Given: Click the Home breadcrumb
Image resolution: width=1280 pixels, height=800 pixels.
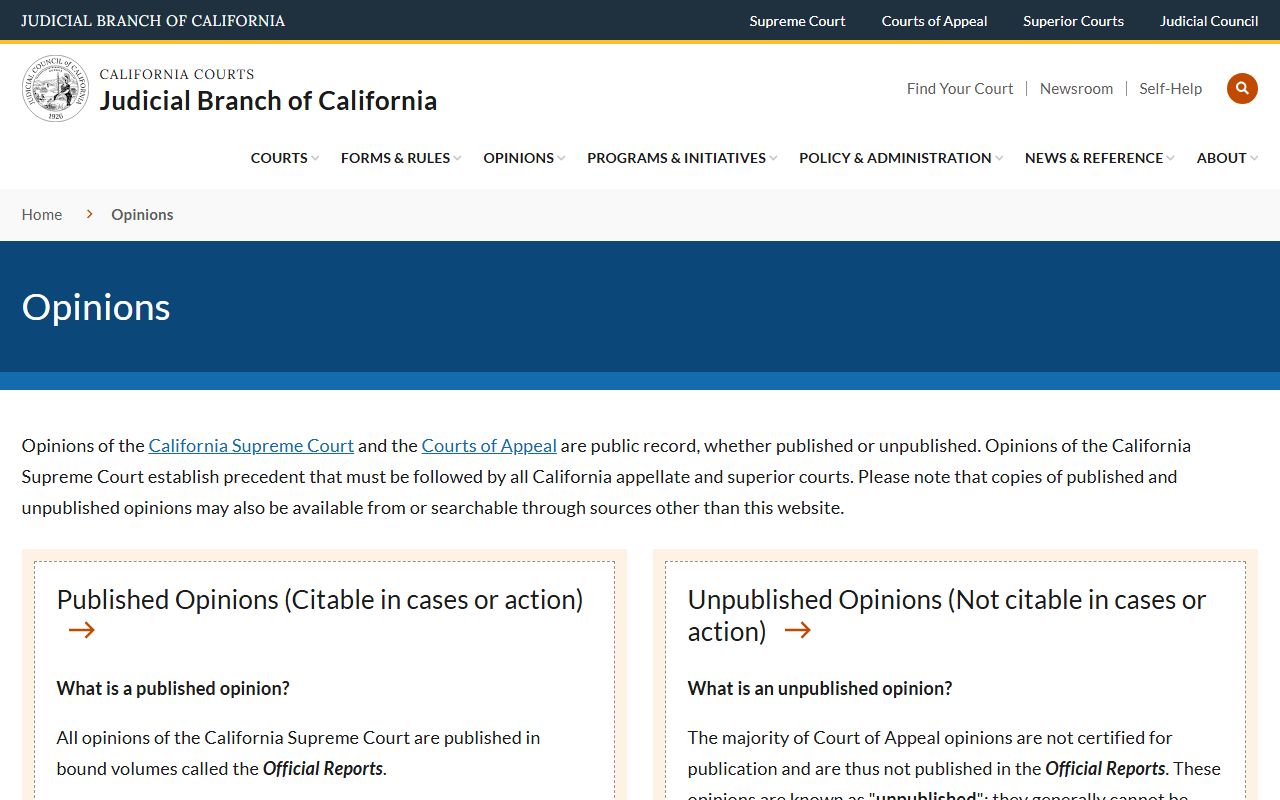Looking at the screenshot, I should [x=42, y=214].
